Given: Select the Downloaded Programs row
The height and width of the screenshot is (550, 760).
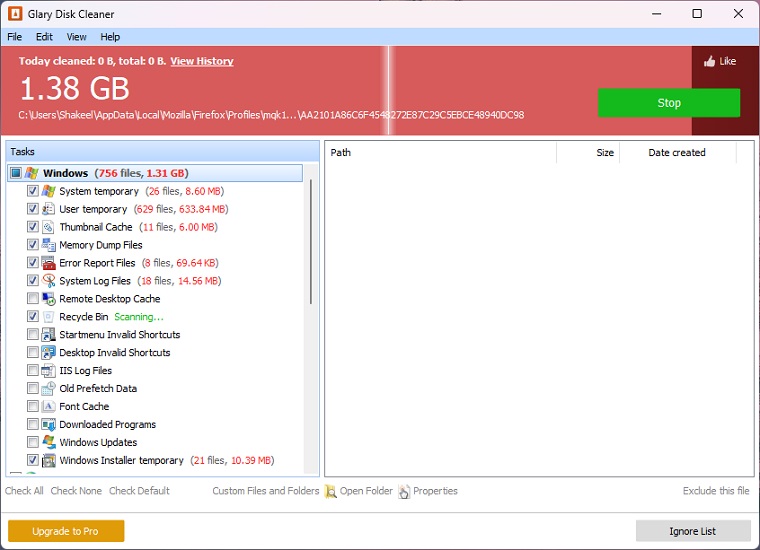Looking at the screenshot, I should click(108, 424).
